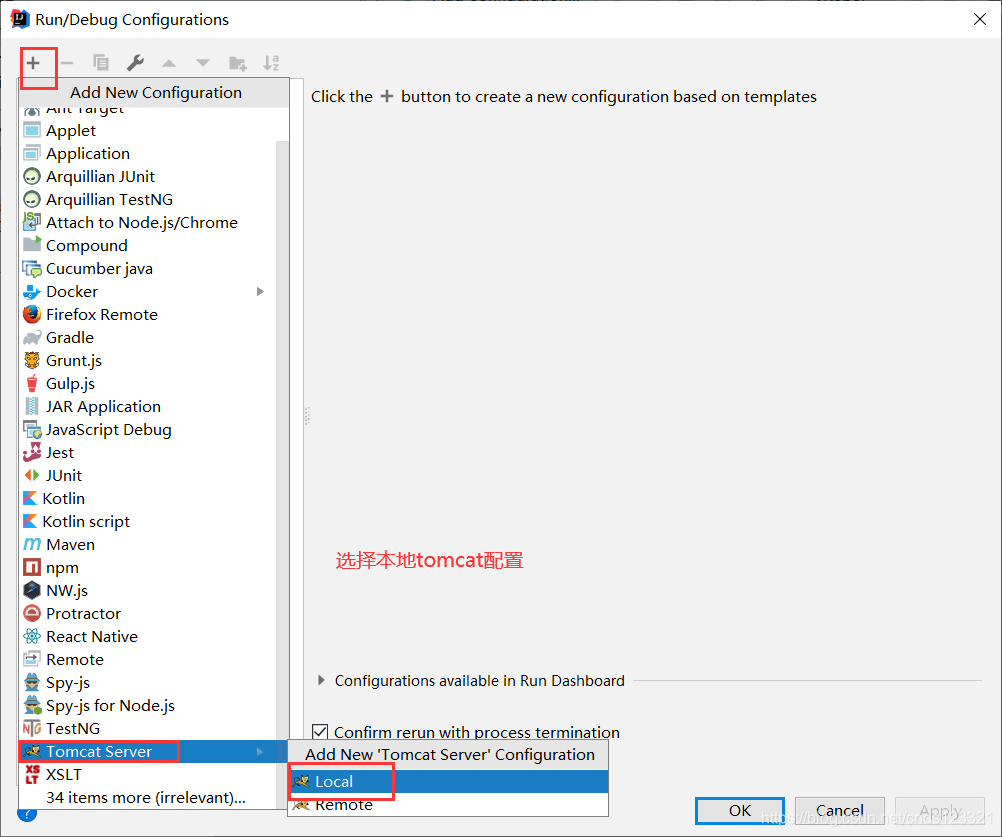This screenshot has width=1002, height=837.
Task: Select JAR Application configuration type
Action: 148,406
